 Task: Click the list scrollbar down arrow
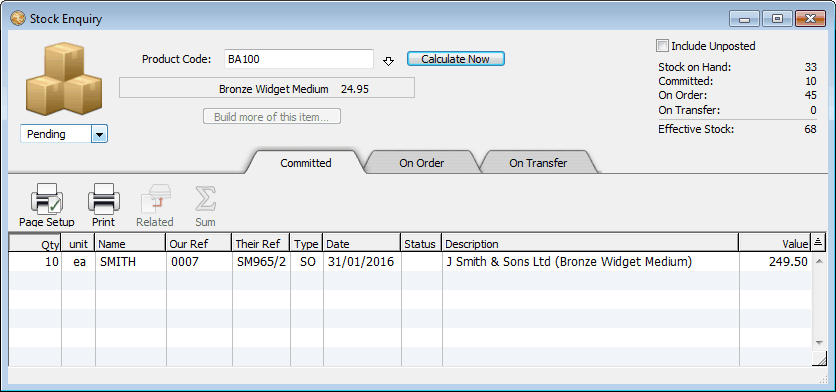pos(819,343)
